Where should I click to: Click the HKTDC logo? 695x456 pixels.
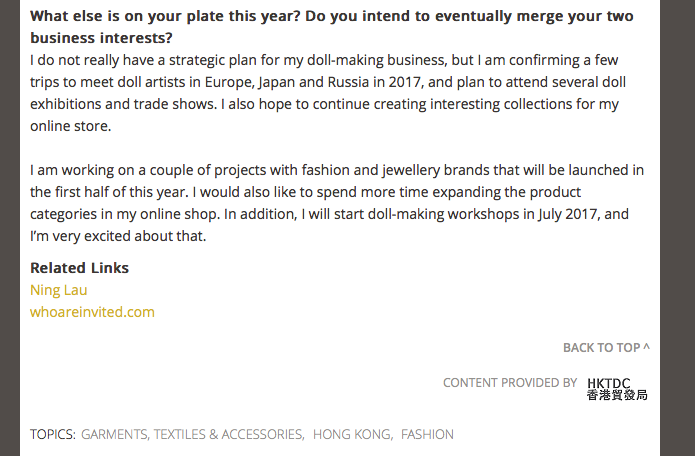[x=609, y=383]
